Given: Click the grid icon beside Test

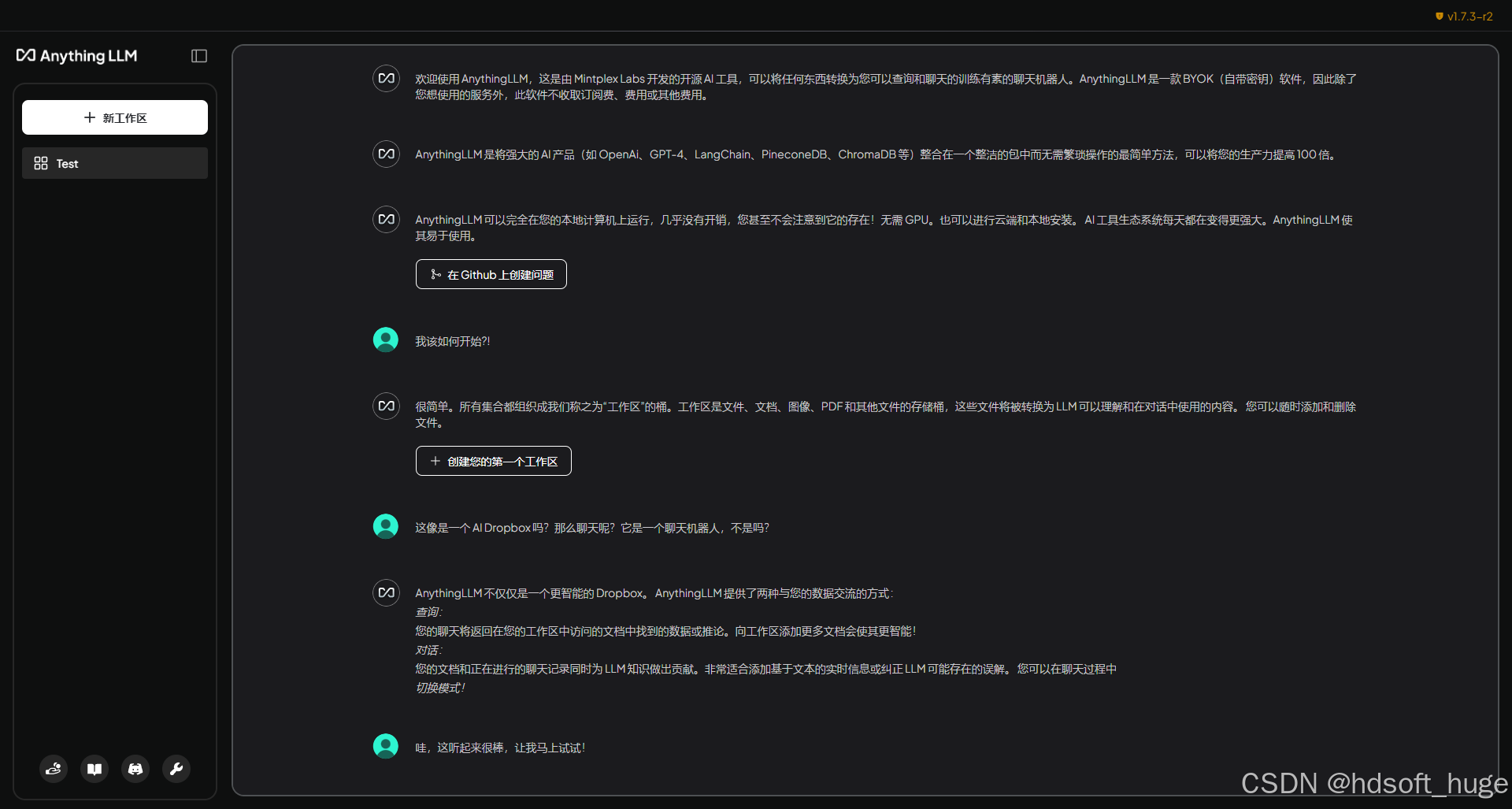Looking at the screenshot, I should [x=41, y=163].
